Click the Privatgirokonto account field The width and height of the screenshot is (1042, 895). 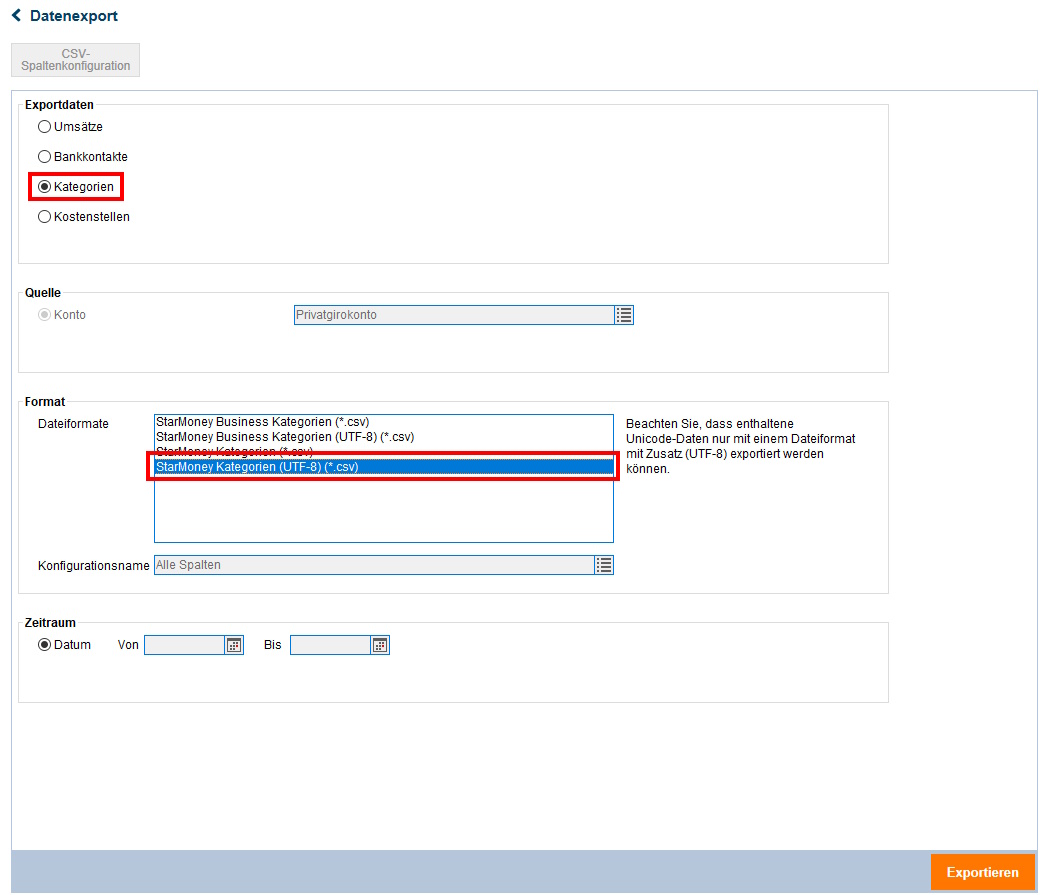click(453, 315)
